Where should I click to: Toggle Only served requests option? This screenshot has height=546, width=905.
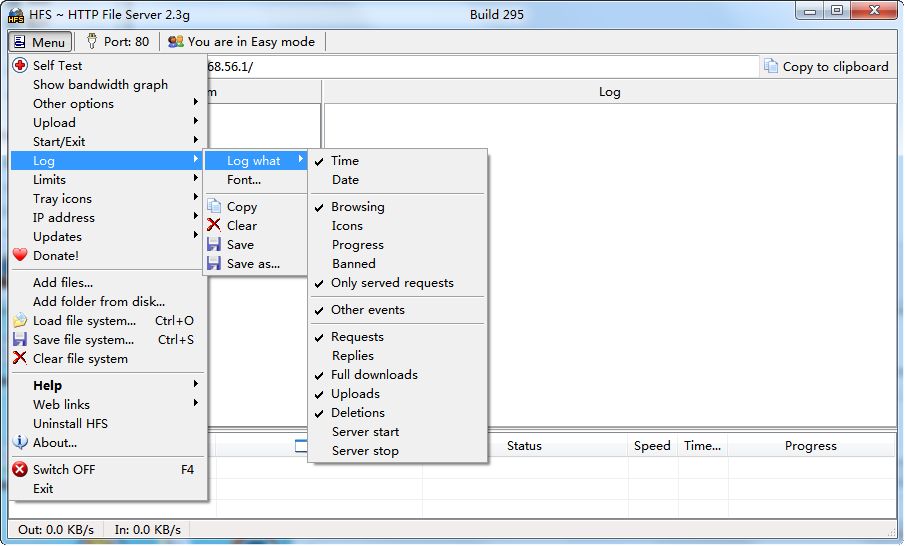pyautogui.click(x=391, y=283)
